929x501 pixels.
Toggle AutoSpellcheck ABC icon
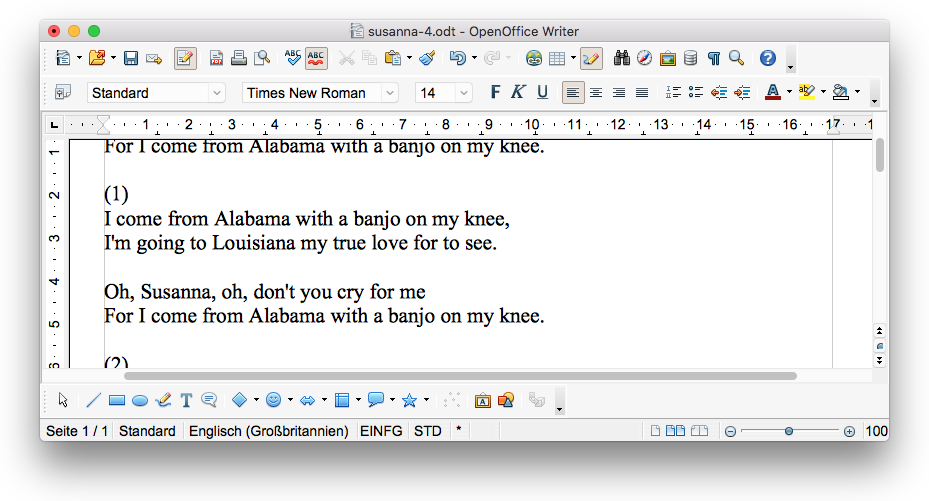[316, 58]
